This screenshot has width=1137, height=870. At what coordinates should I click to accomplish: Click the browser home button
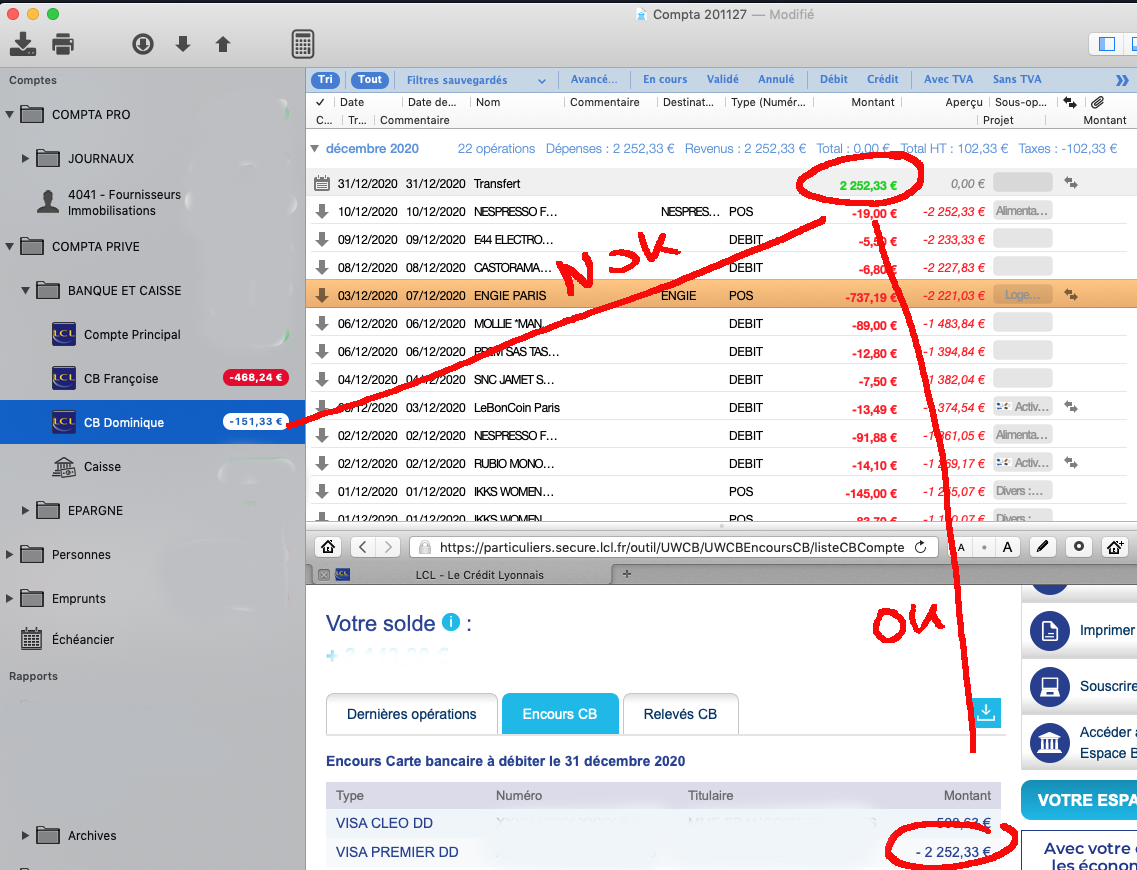point(328,547)
